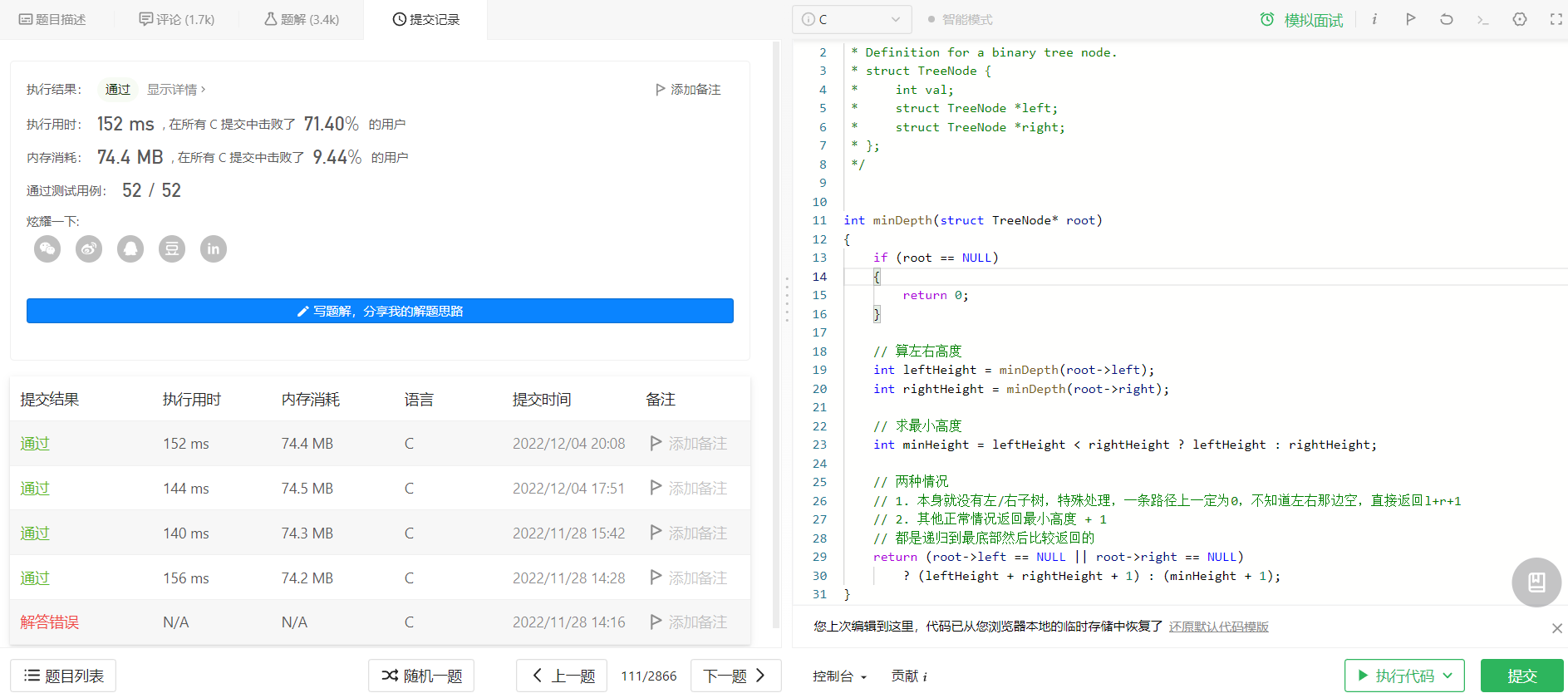This screenshot has height=698, width=1568.
Task: Click 随机一题 random problem button
Action: tap(421, 676)
